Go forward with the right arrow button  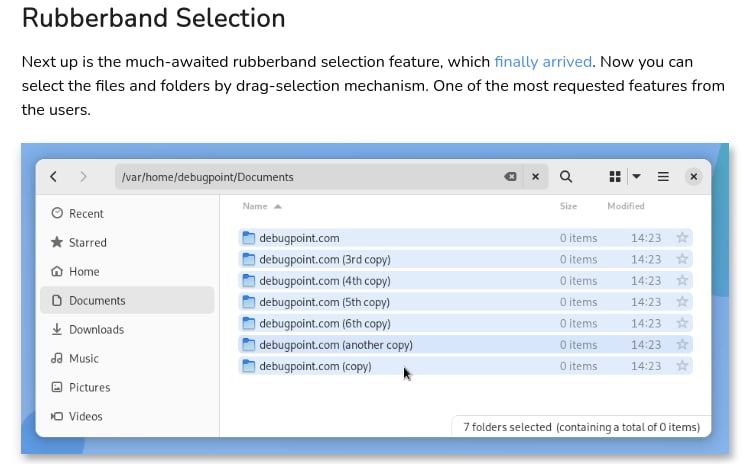tap(83, 177)
